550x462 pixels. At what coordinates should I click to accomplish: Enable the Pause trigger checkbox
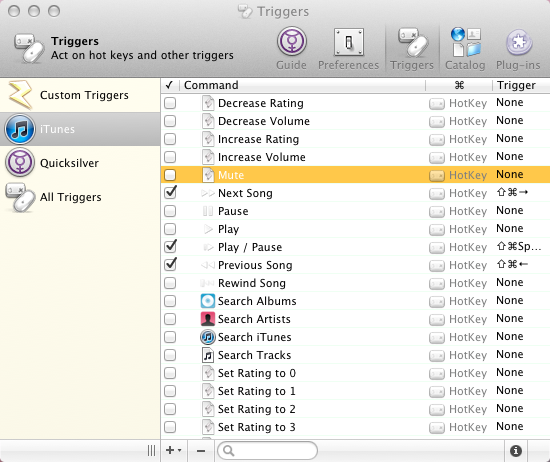(x=170, y=211)
